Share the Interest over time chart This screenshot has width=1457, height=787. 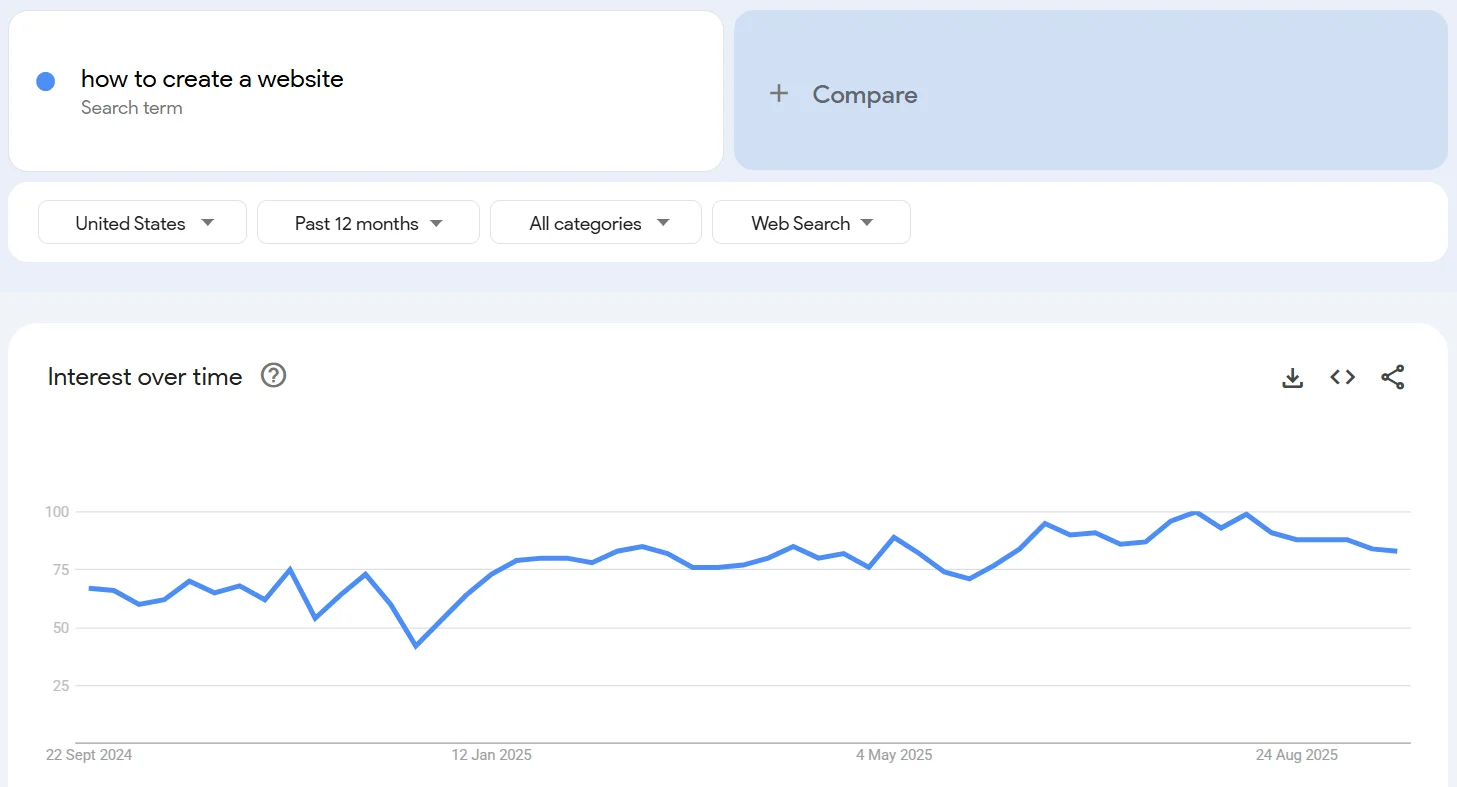(1392, 377)
